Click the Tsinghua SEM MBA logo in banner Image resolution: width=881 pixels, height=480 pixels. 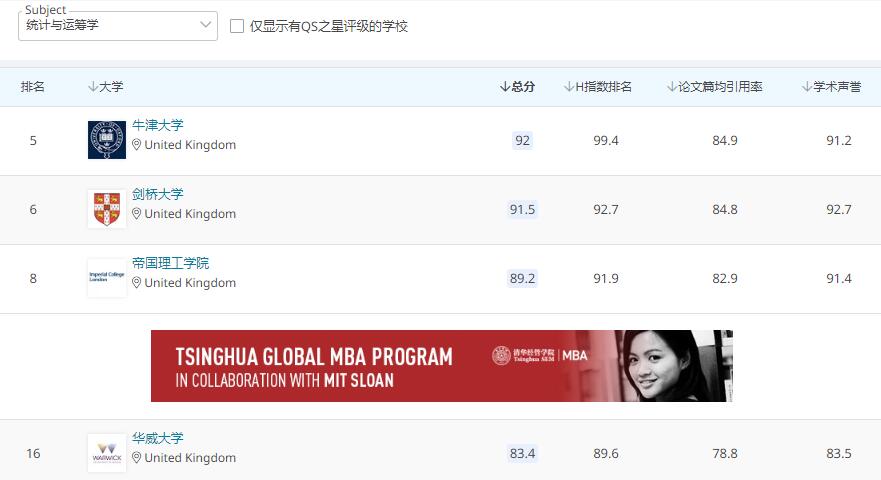539,355
